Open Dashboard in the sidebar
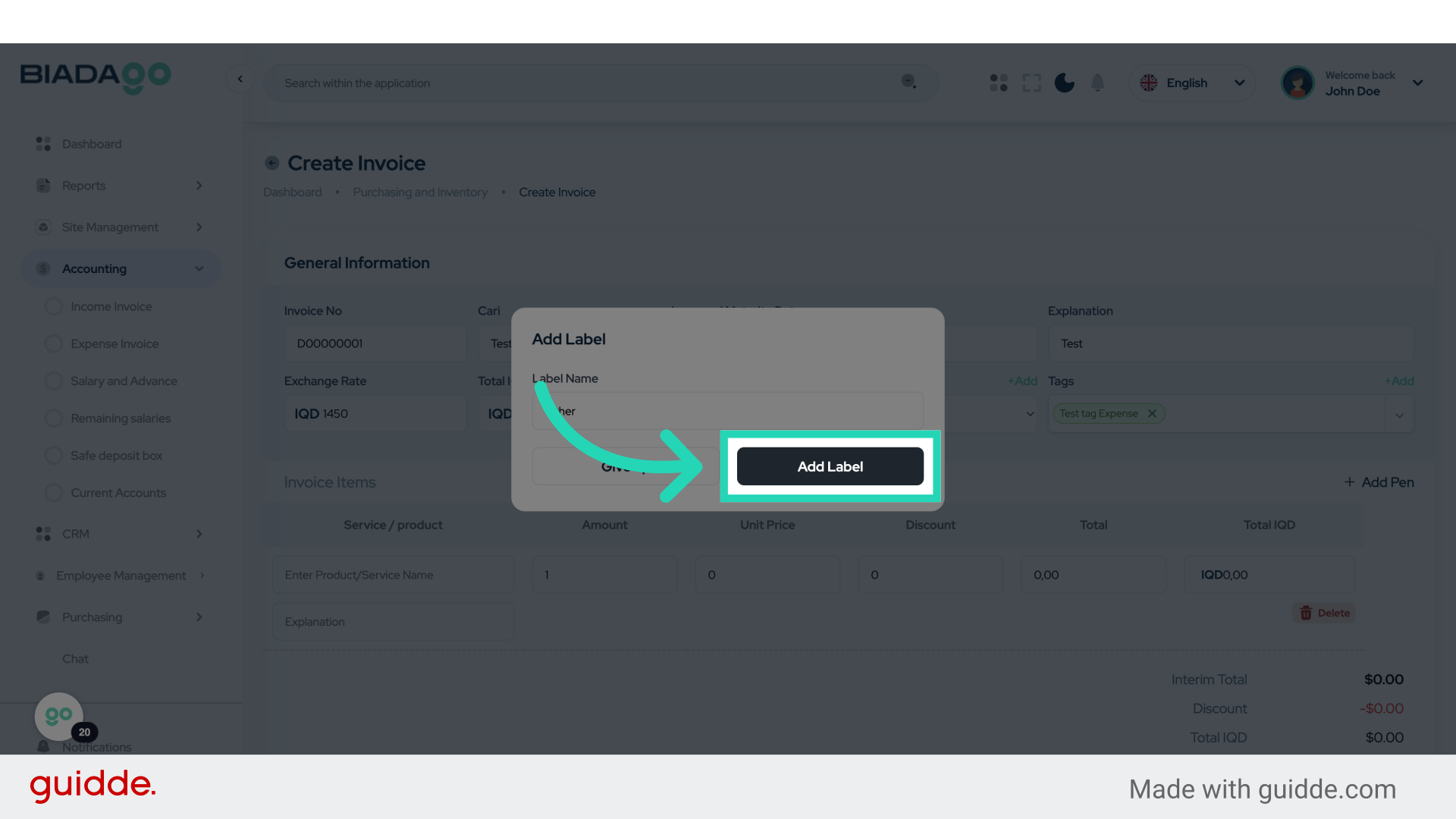The width and height of the screenshot is (1456, 819). (x=91, y=144)
